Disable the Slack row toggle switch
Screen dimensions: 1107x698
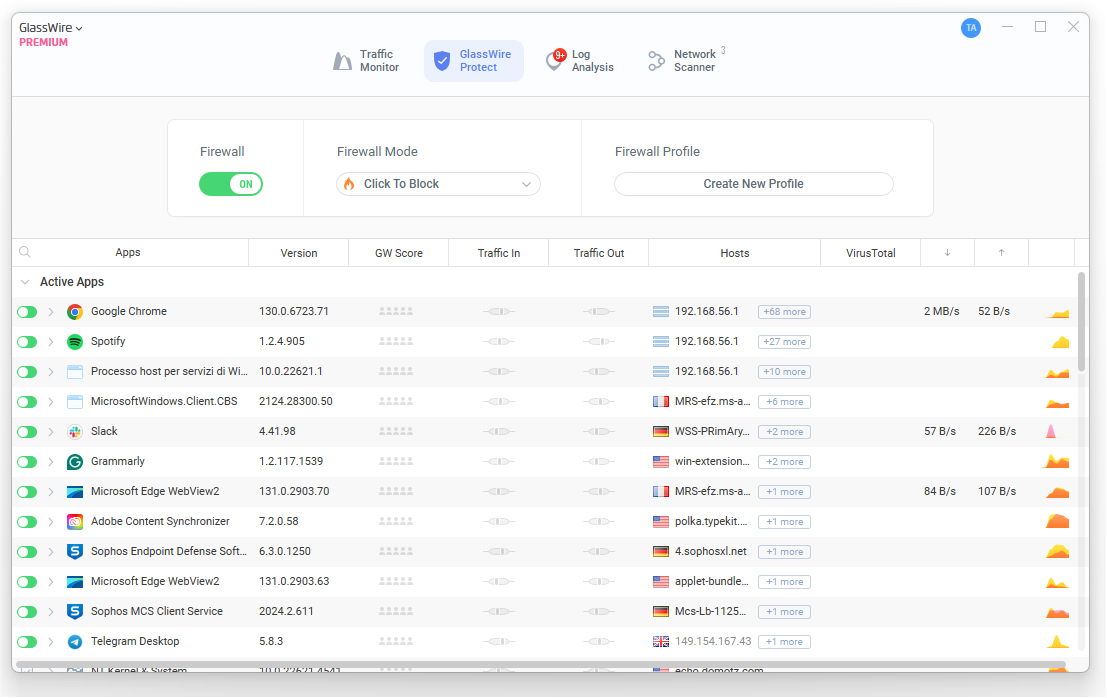click(x=28, y=432)
